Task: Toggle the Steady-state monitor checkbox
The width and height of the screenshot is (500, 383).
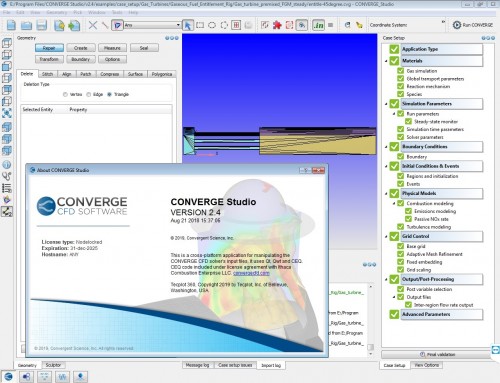Action: pyautogui.click(x=408, y=122)
